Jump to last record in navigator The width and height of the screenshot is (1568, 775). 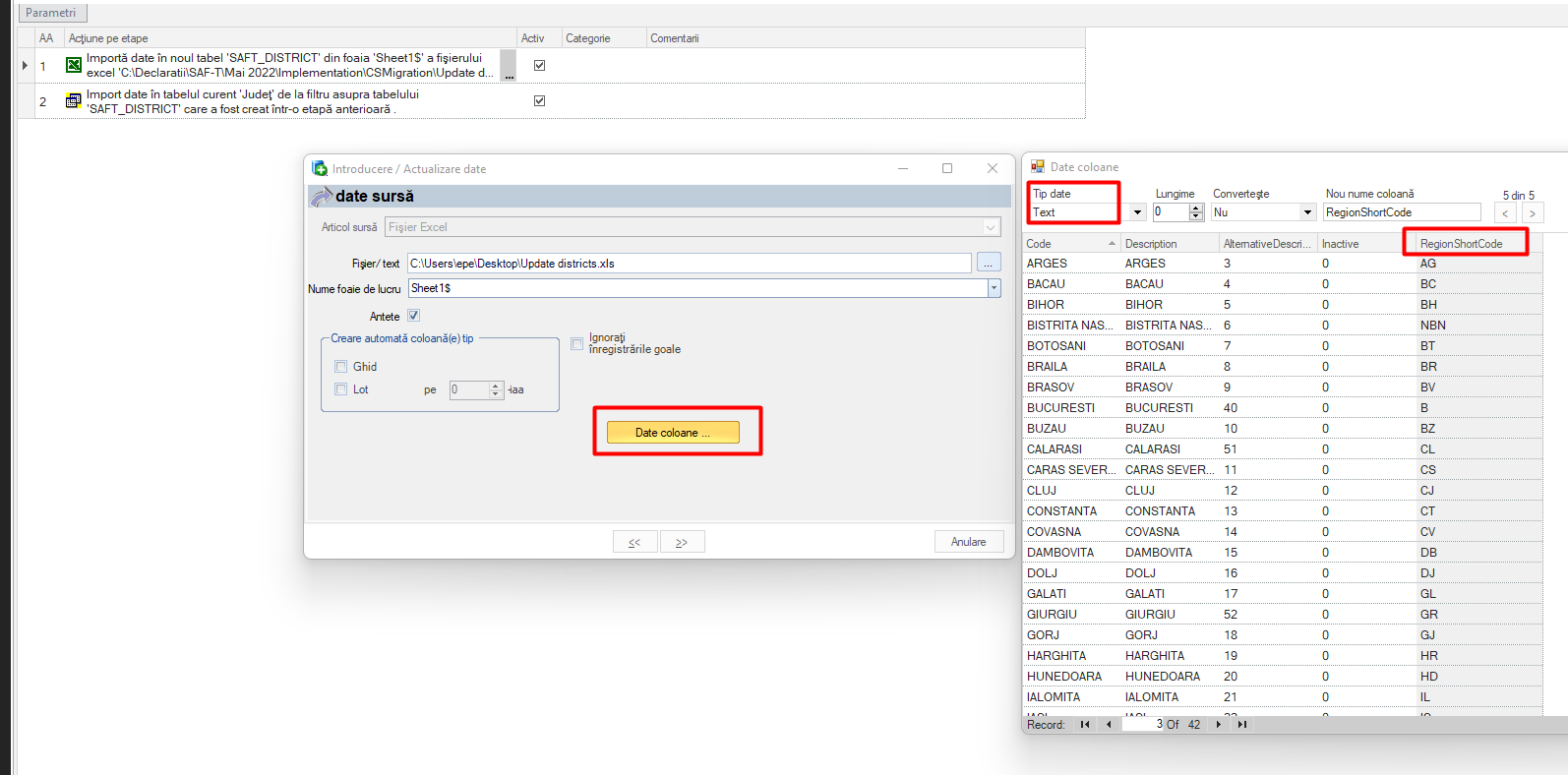click(x=1242, y=725)
